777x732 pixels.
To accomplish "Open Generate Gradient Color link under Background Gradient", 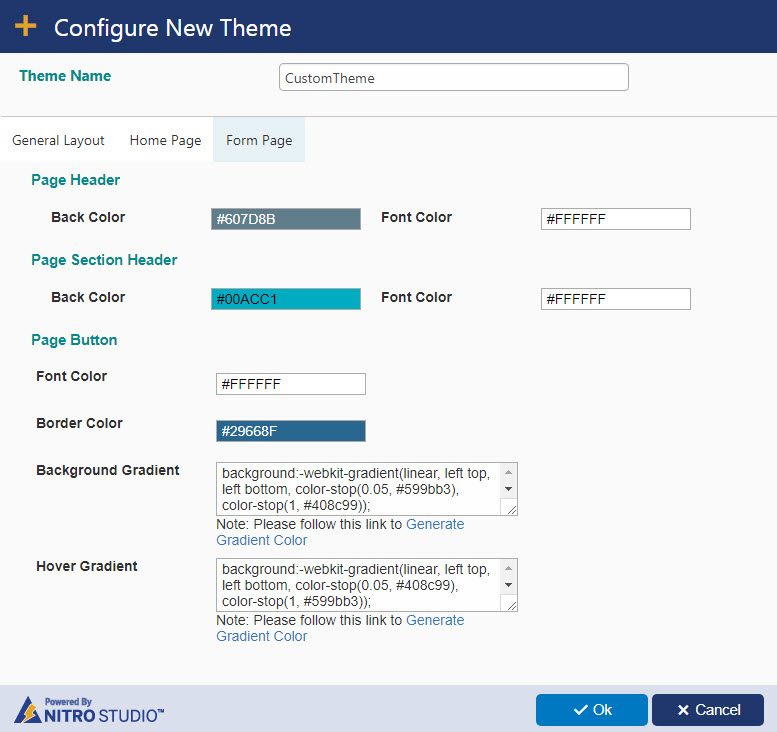I will (x=340, y=532).
